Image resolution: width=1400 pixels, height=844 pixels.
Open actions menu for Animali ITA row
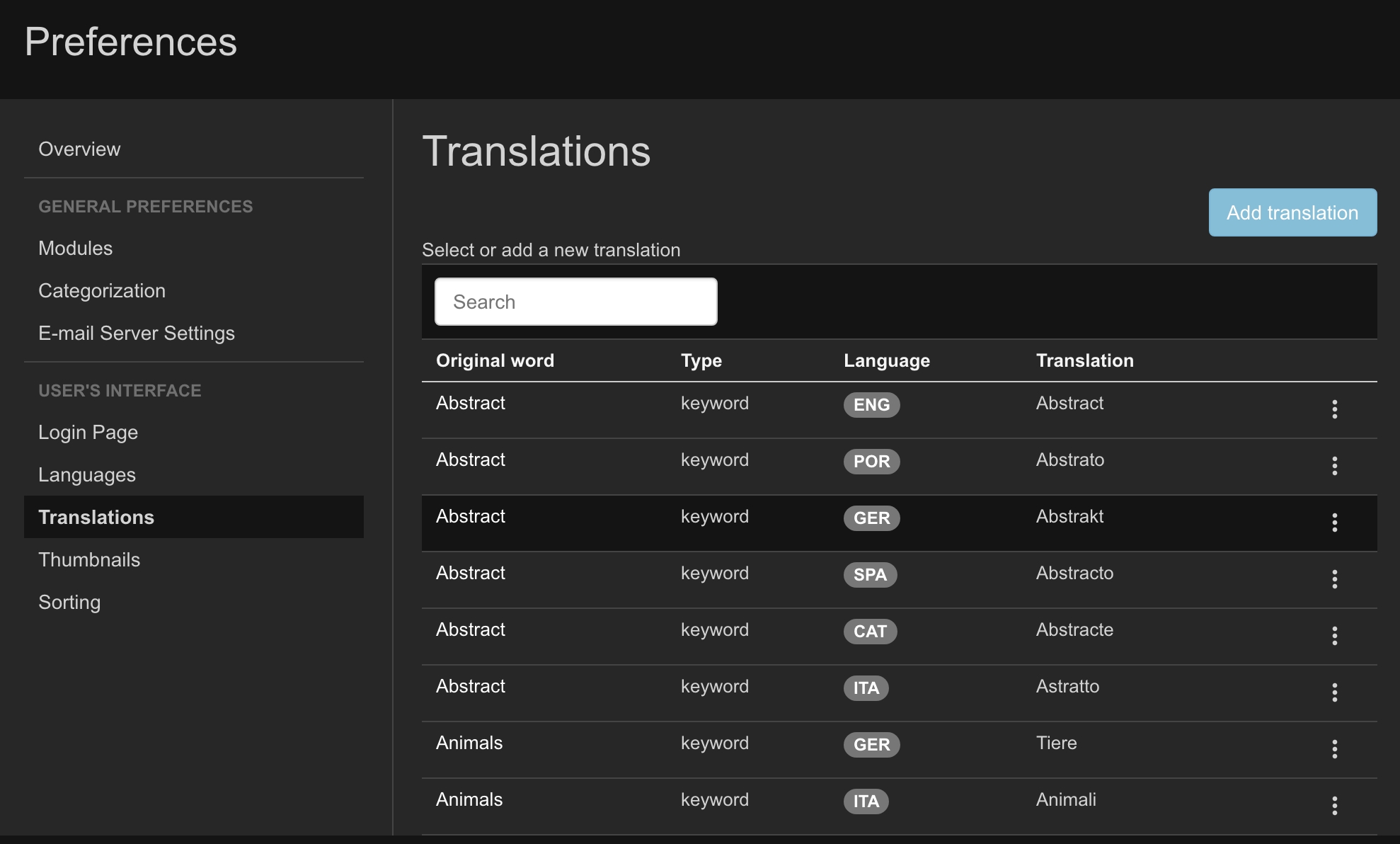(x=1334, y=806)
